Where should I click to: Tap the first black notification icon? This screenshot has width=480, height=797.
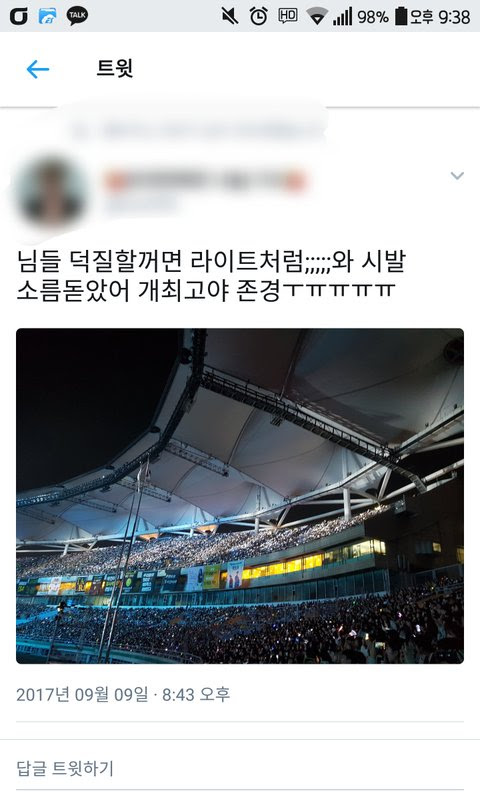click(19, 16)
